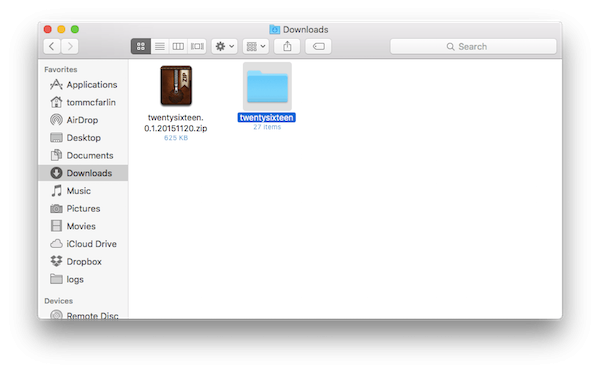Switch to column view
Screen dimensions: 600x373
[178, 46]
